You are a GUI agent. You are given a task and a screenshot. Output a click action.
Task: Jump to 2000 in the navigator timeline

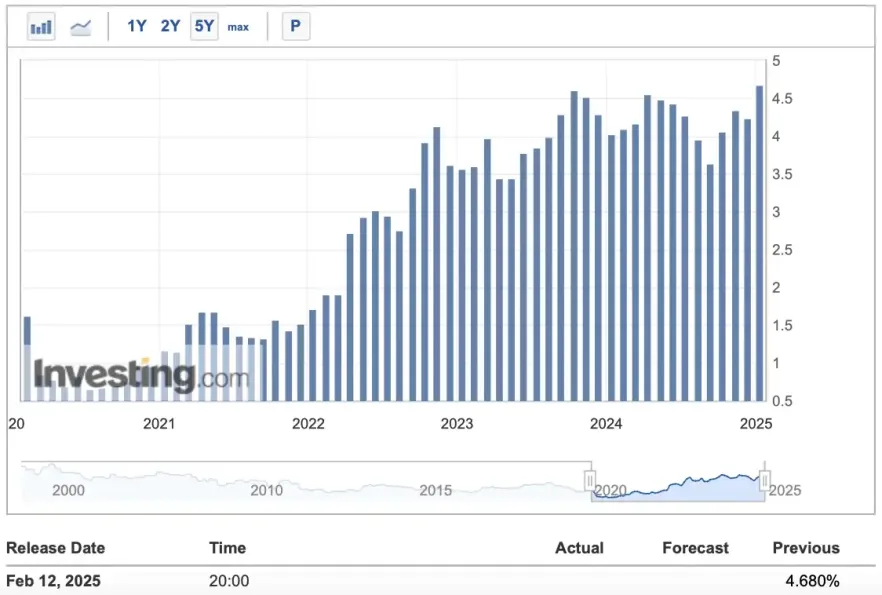[x=68, y=490]
